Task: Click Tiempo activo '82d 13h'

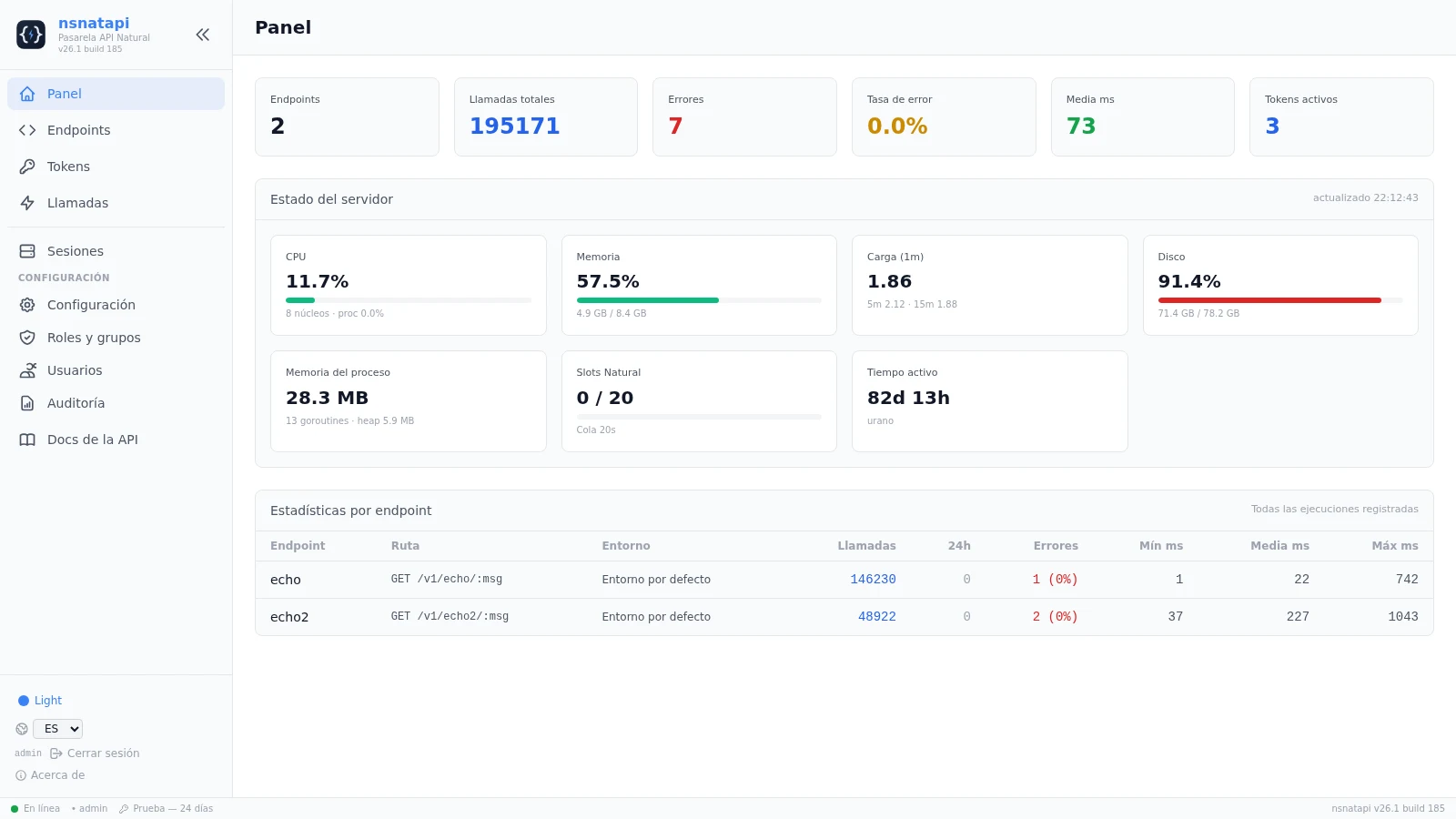Action: pos(908,398)
